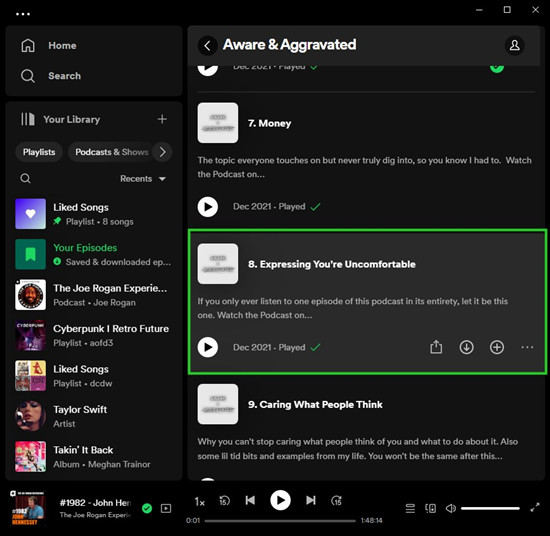Open Cyberpunk Retro Future playlist
The height and width of the screenshot is (536, 550).
click(94, 335)
